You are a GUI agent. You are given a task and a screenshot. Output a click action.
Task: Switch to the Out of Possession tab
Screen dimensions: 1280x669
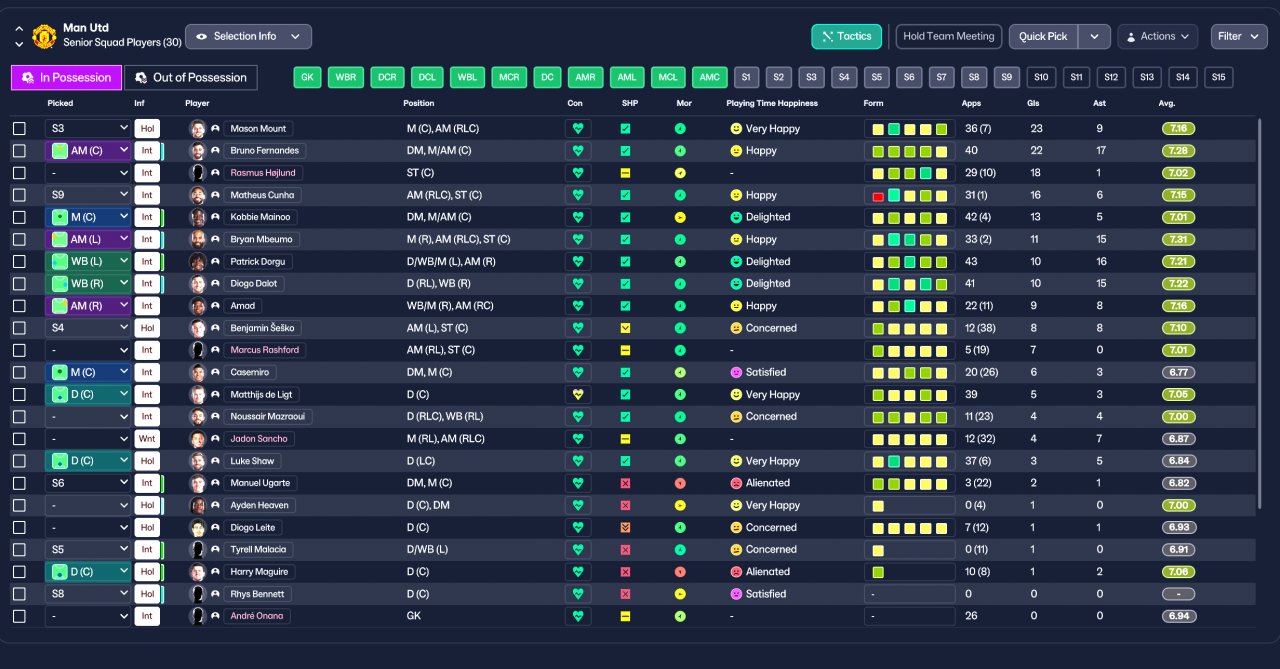[x=191, y=77]
